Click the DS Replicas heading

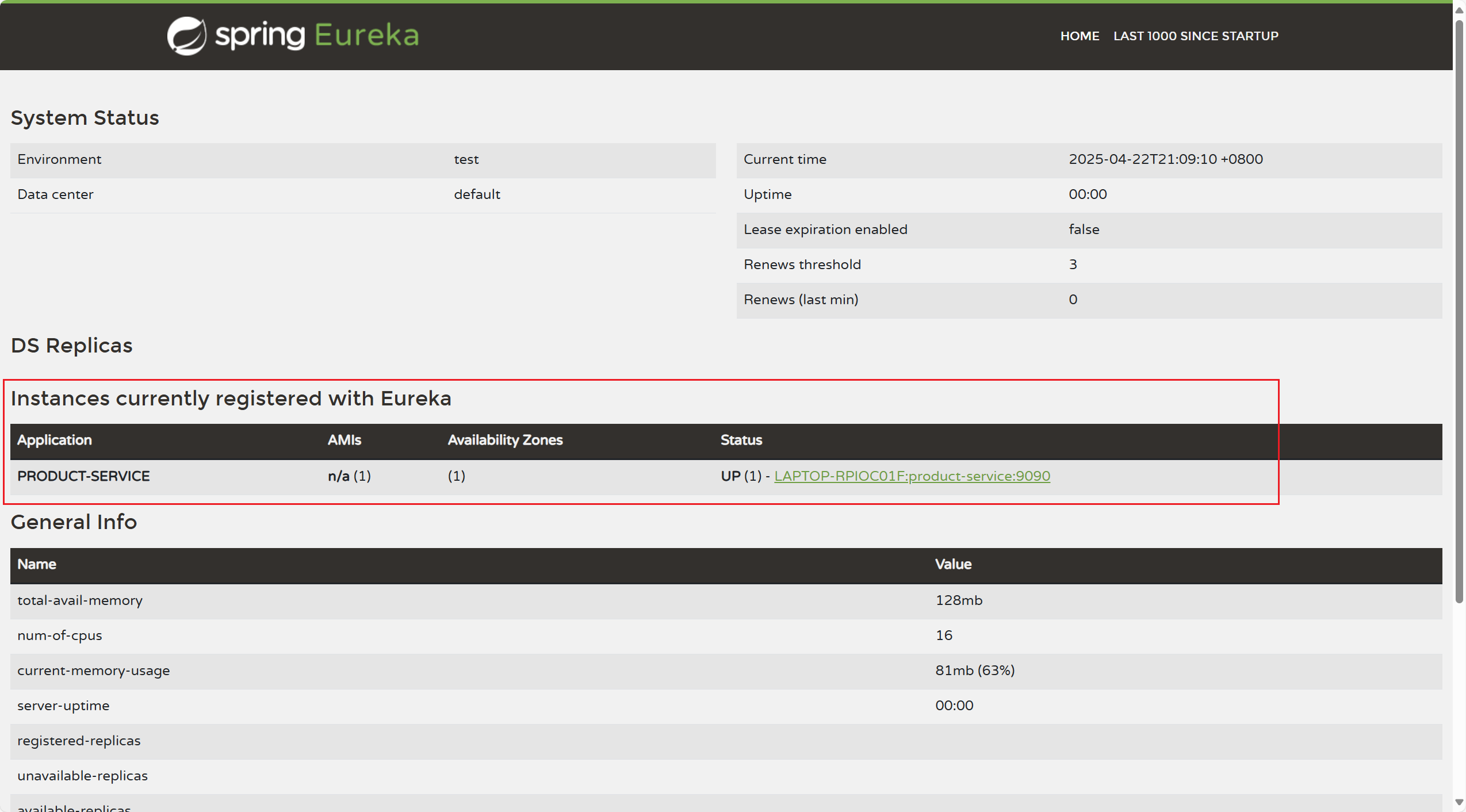click(72, 346)
